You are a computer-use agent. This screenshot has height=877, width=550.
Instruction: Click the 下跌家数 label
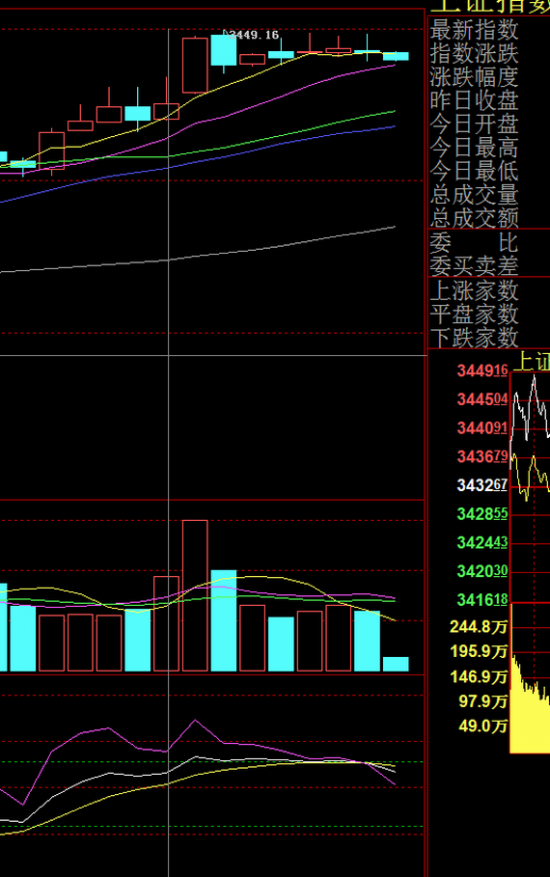point(474,338)
